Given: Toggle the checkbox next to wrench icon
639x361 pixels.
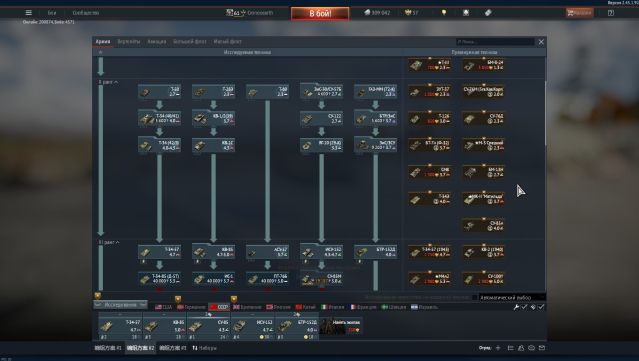Looking at the screenshot, I should tap(524, 307).
